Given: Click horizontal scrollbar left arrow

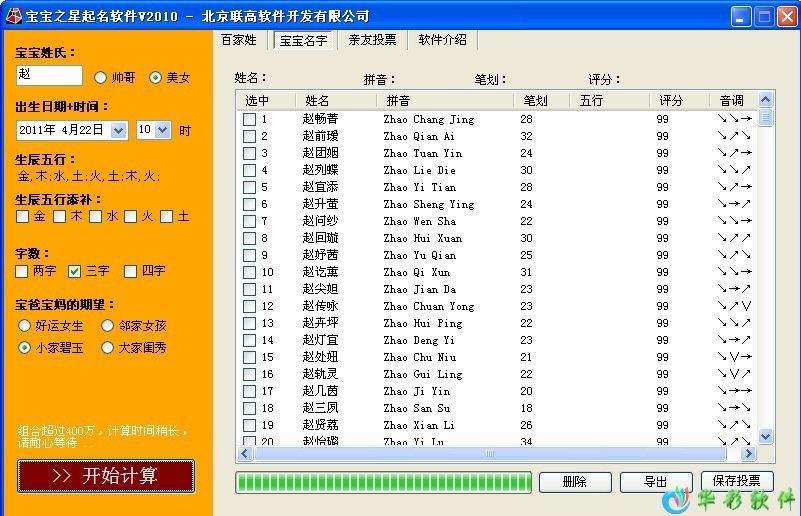Looking at the screenshot, I should tap(245, 454).
